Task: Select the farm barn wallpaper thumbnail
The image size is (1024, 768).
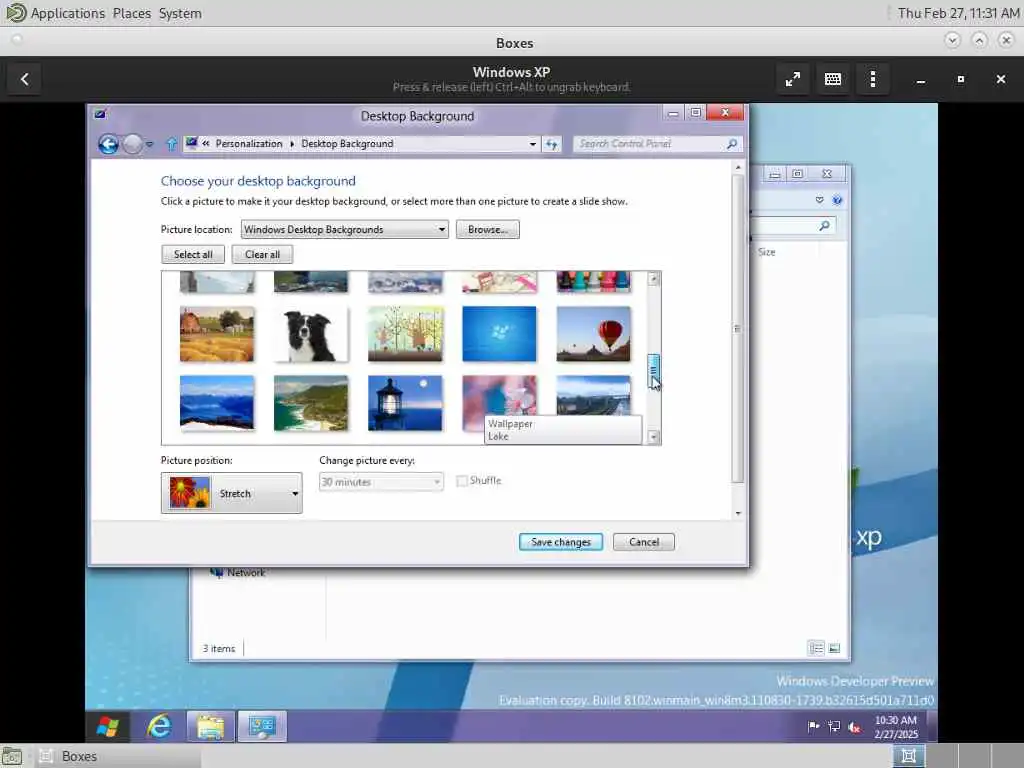Action: 217,334
